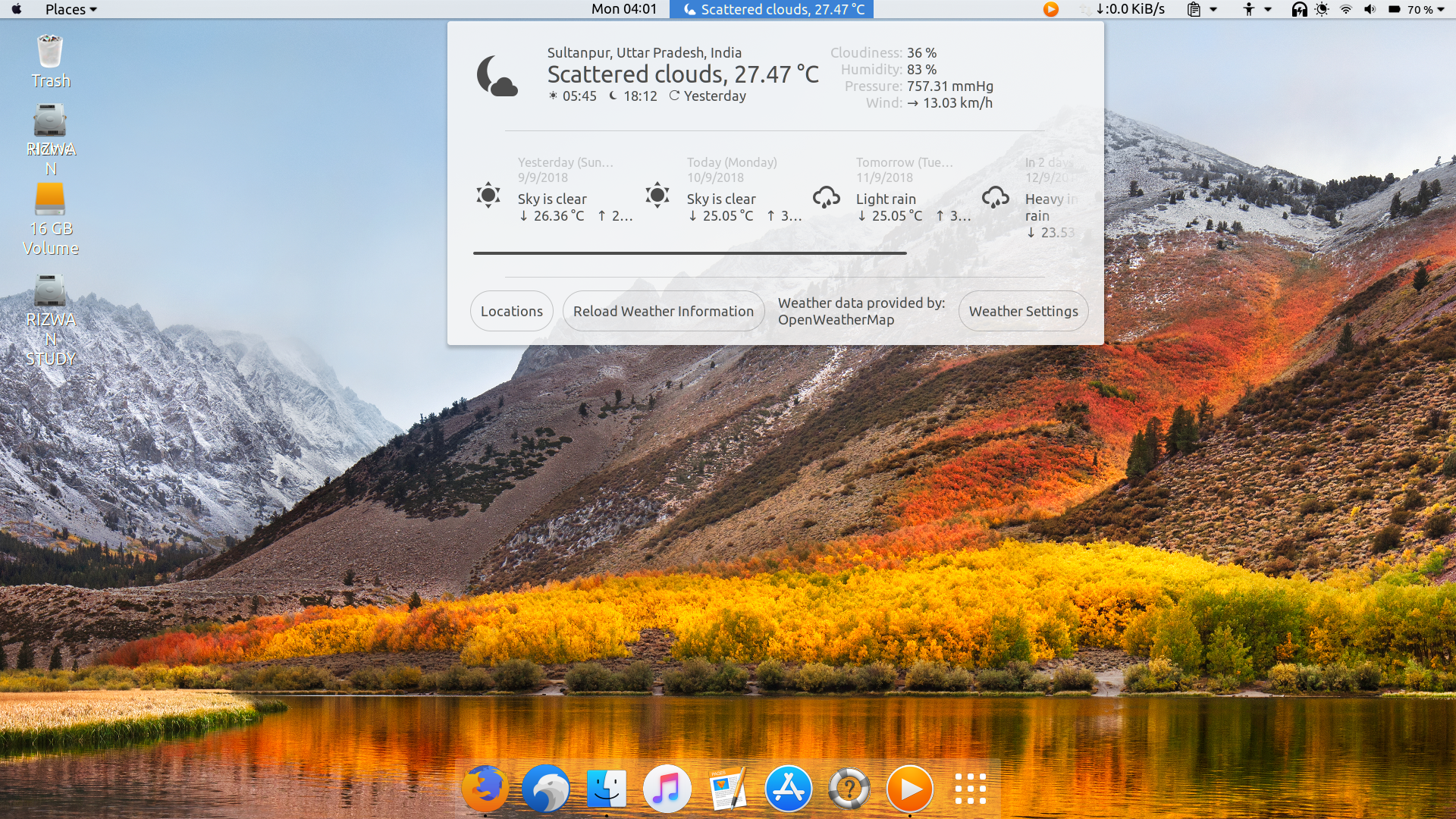Open Weather Settings
This screenshot has width=1456, height=819.
[x=1023, y=311]
